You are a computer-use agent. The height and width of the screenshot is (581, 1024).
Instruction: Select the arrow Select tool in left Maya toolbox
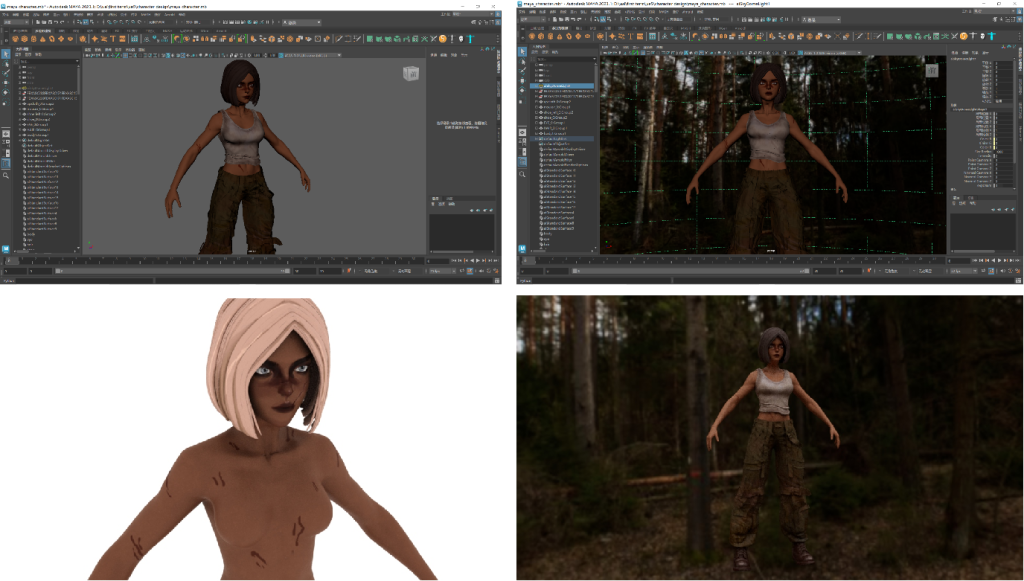pos(6,54)
